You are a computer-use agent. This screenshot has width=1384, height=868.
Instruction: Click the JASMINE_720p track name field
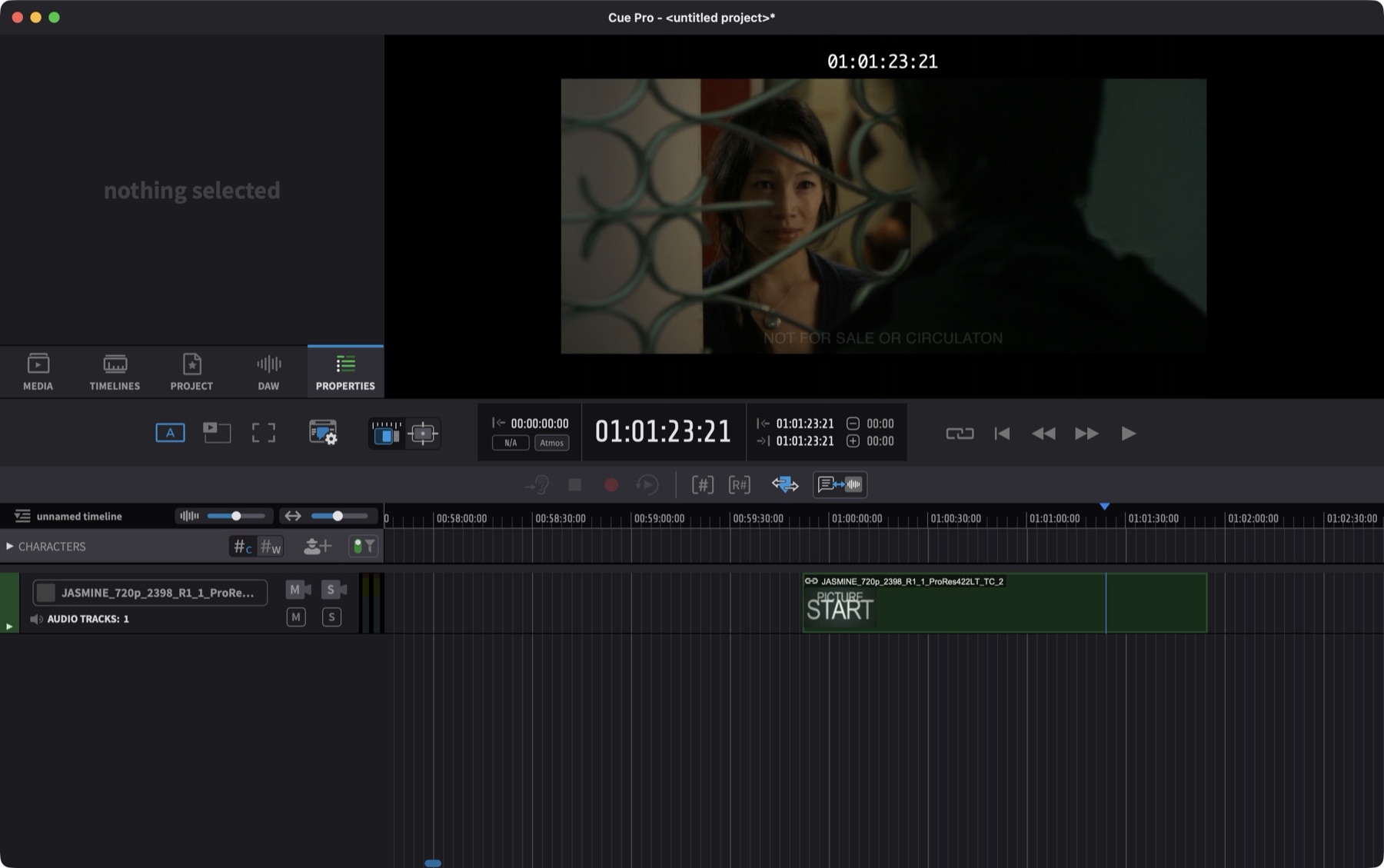point(150,593)
